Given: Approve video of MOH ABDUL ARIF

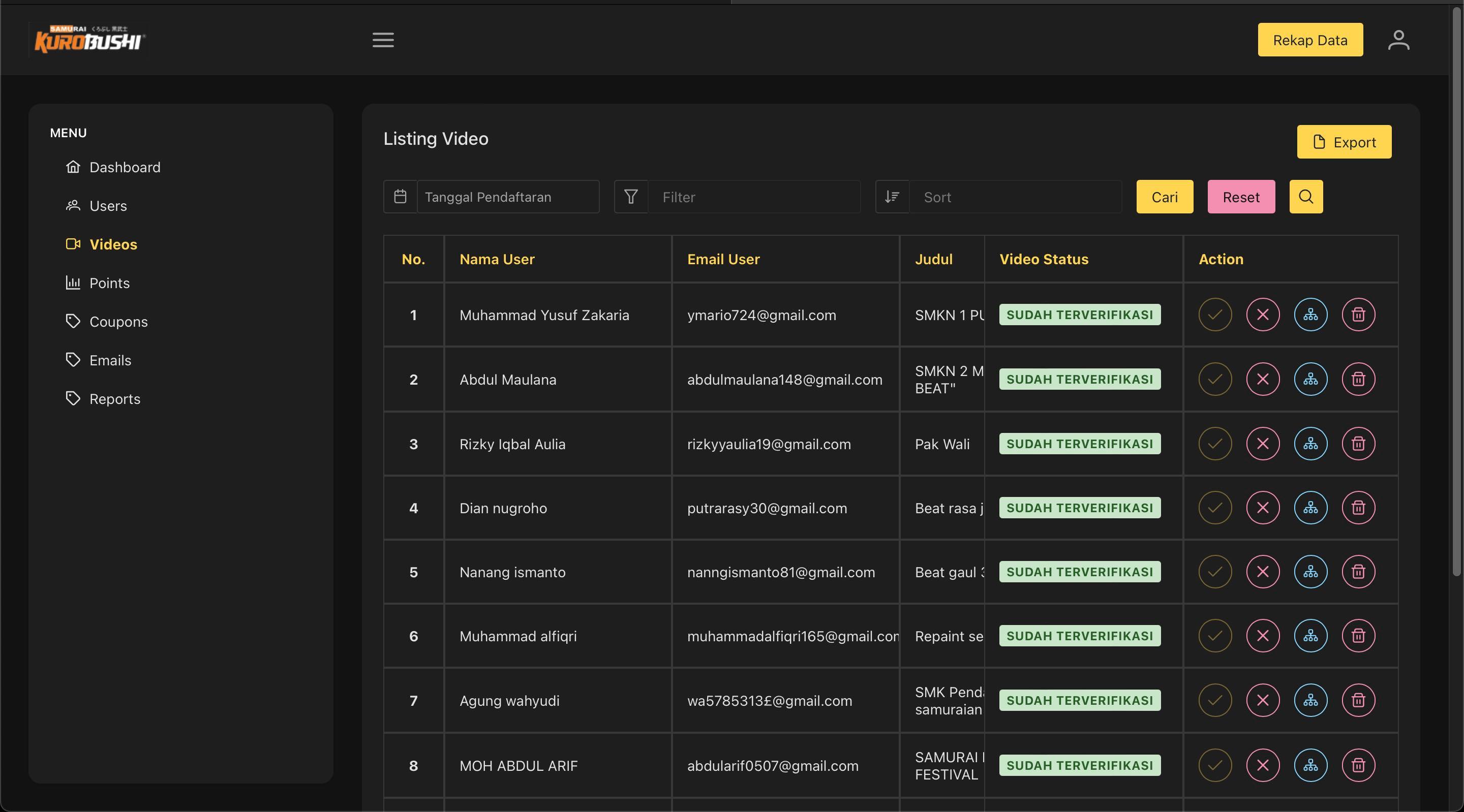Looking at the screenshot, I should [1215, 765].
